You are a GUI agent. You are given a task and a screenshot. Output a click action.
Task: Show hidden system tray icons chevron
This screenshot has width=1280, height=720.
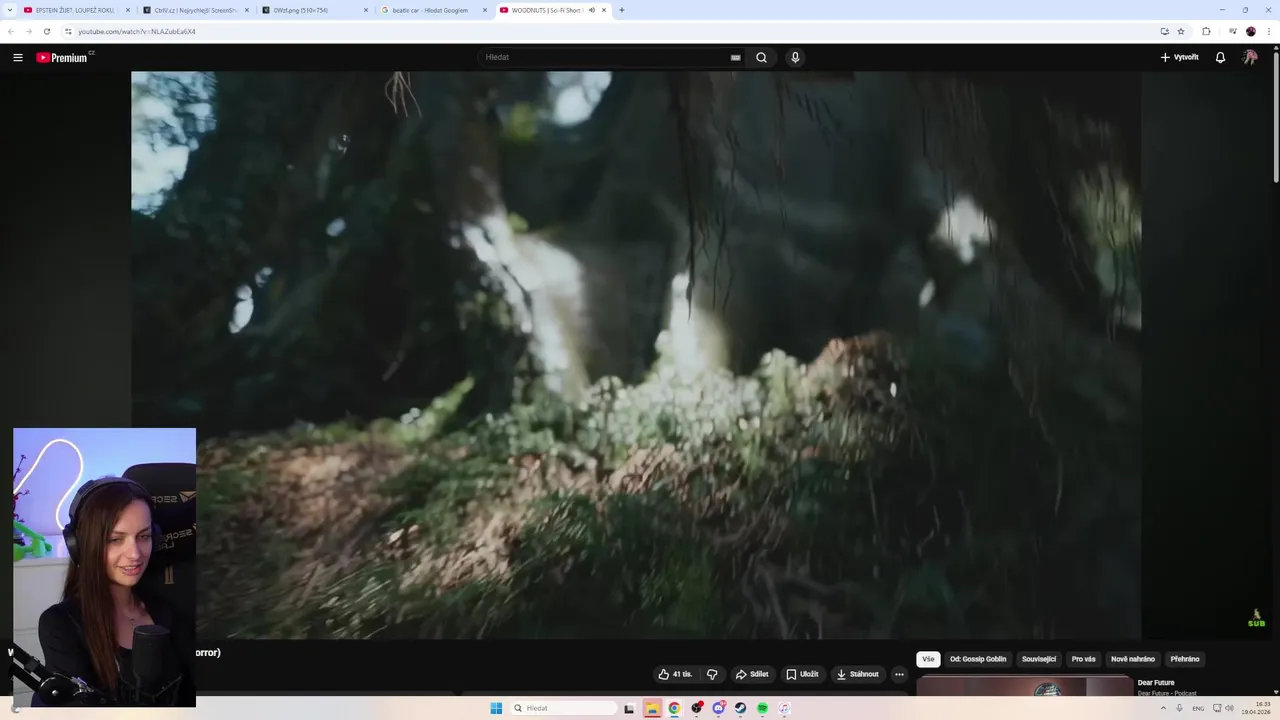pos(1163,708)
